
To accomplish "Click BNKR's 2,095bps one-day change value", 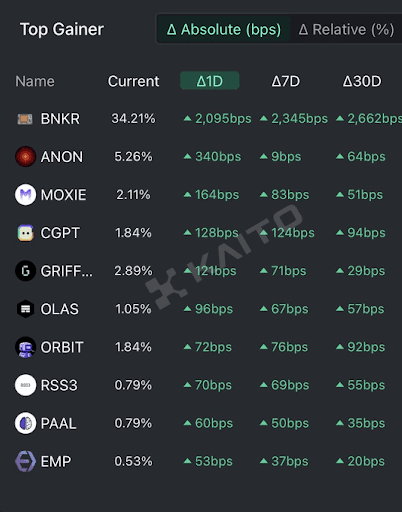I will [x=218, y=118].
